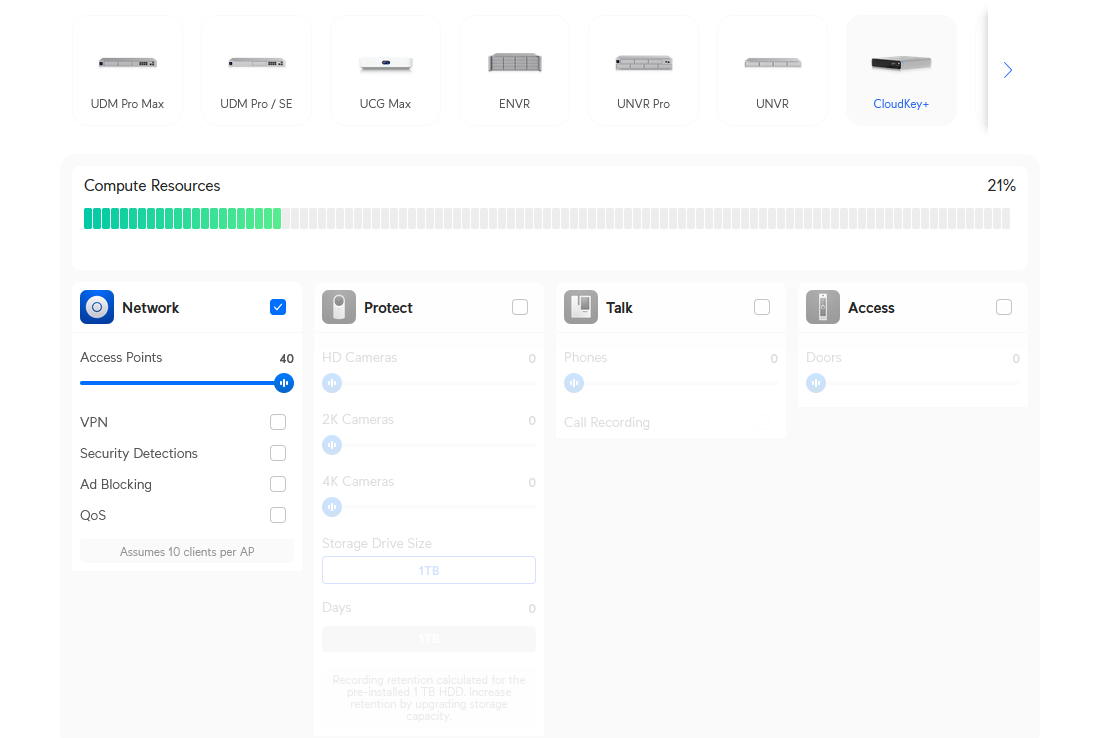Toggle the Call Recording checkbox
1108x738 pixels.
762,422
